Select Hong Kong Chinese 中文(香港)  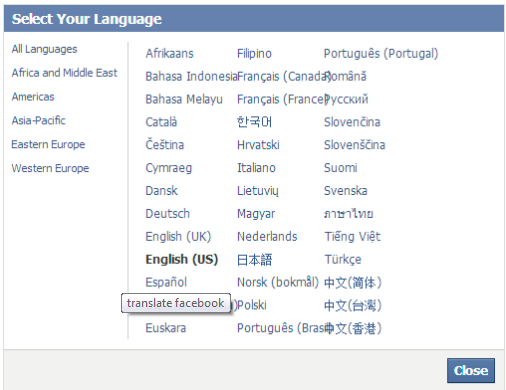[x=353, y=328]
